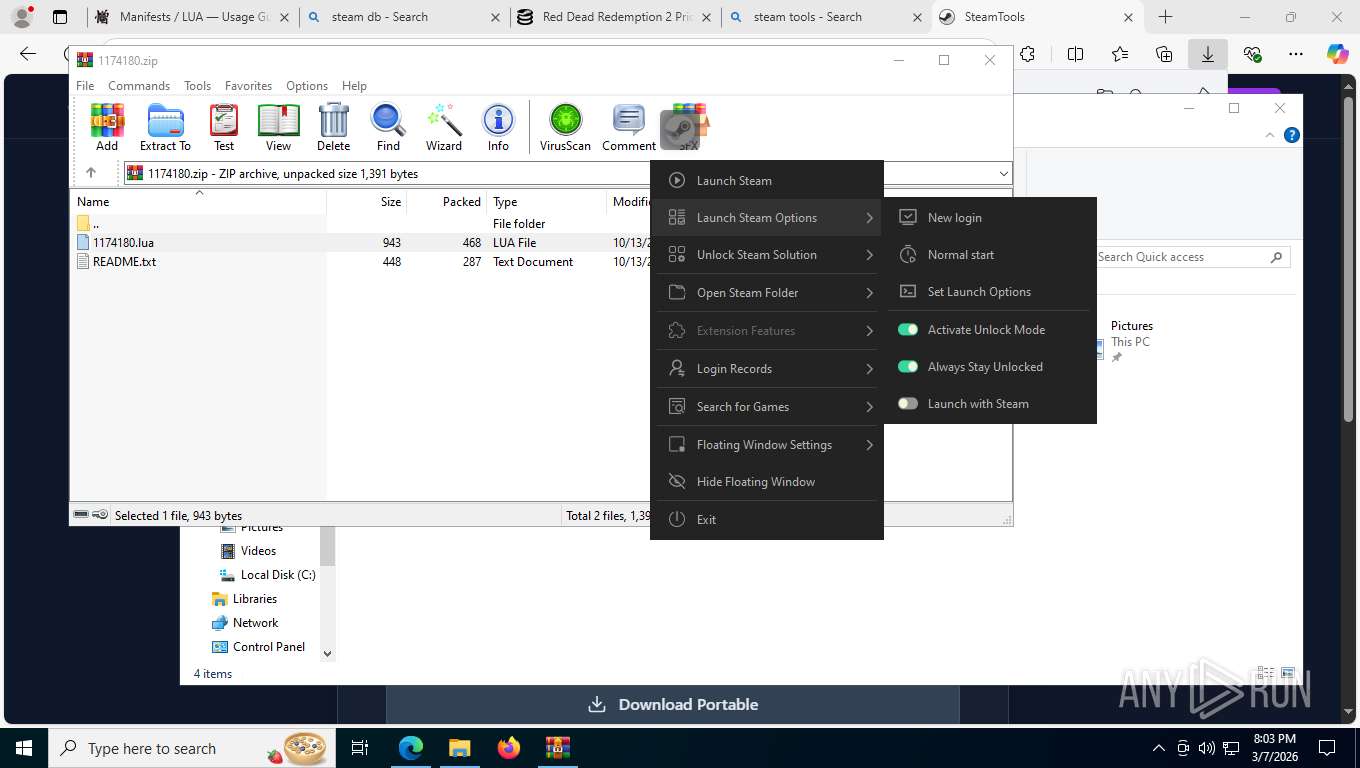Image resolution: width=1360 pixels, height=768 pixels.
Task: Select New login option
Action: pyautogui.click(x=991, y=217)
